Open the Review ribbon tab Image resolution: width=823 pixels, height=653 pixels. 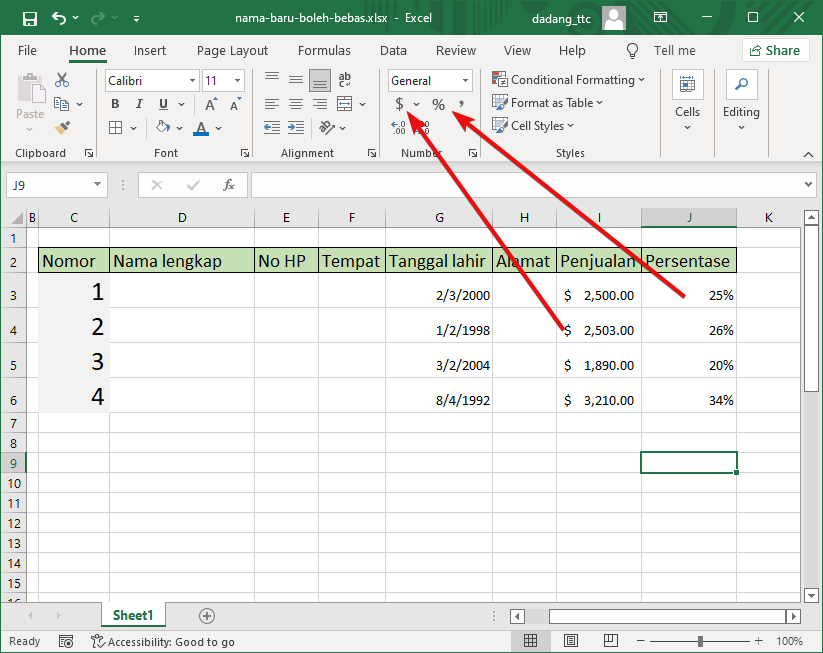pos(455,50)
